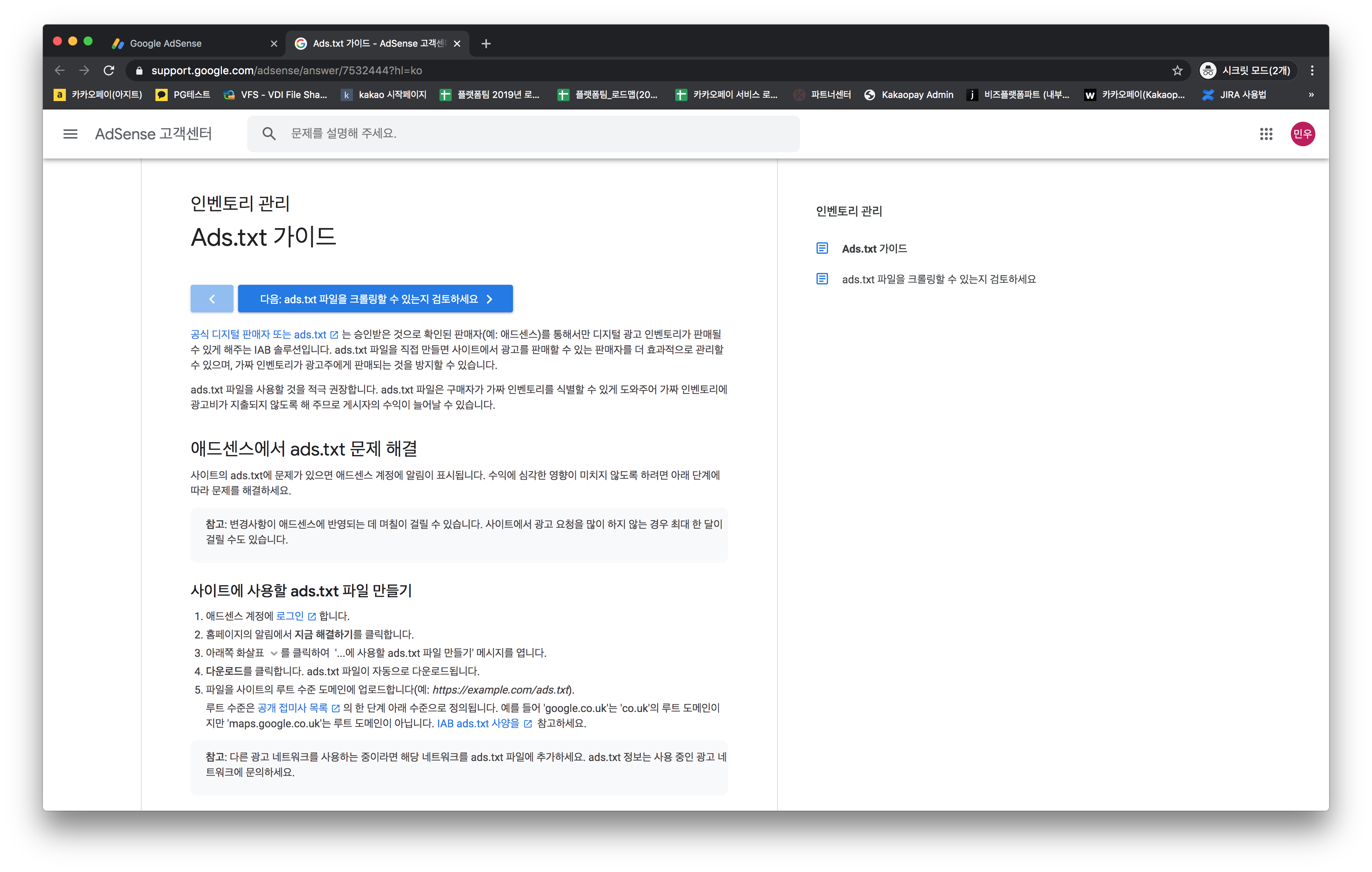The image size is (1372, 872).
Task: Expand hidden bookmarks with the double chevron
Action: pos(1310,95)
